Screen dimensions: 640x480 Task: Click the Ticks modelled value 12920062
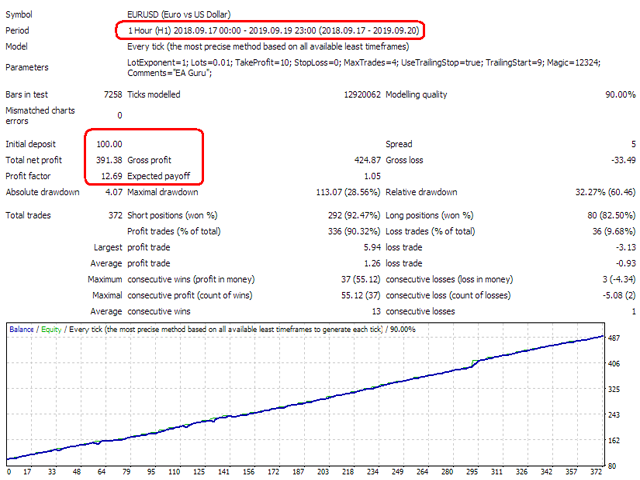click(362, 95)
